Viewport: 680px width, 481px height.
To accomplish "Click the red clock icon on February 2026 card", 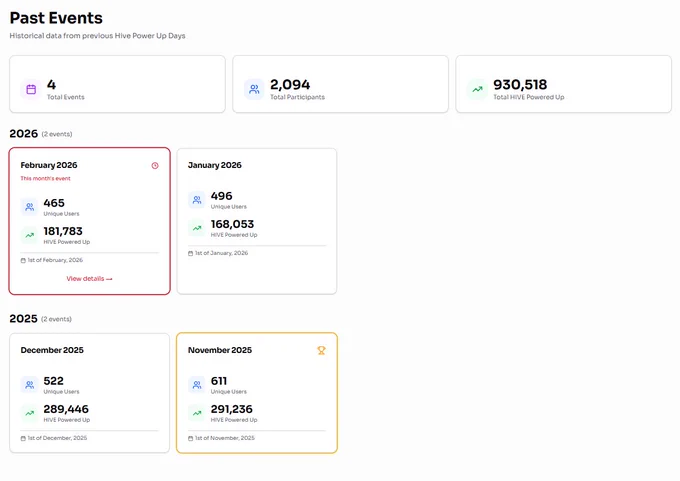I will 155,166.
